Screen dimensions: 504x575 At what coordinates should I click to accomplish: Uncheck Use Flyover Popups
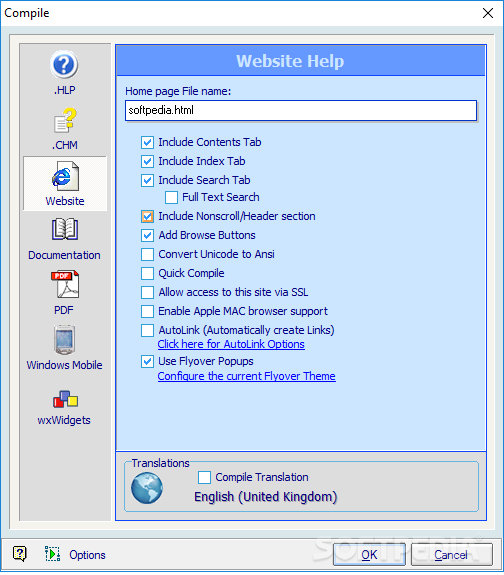147,362
